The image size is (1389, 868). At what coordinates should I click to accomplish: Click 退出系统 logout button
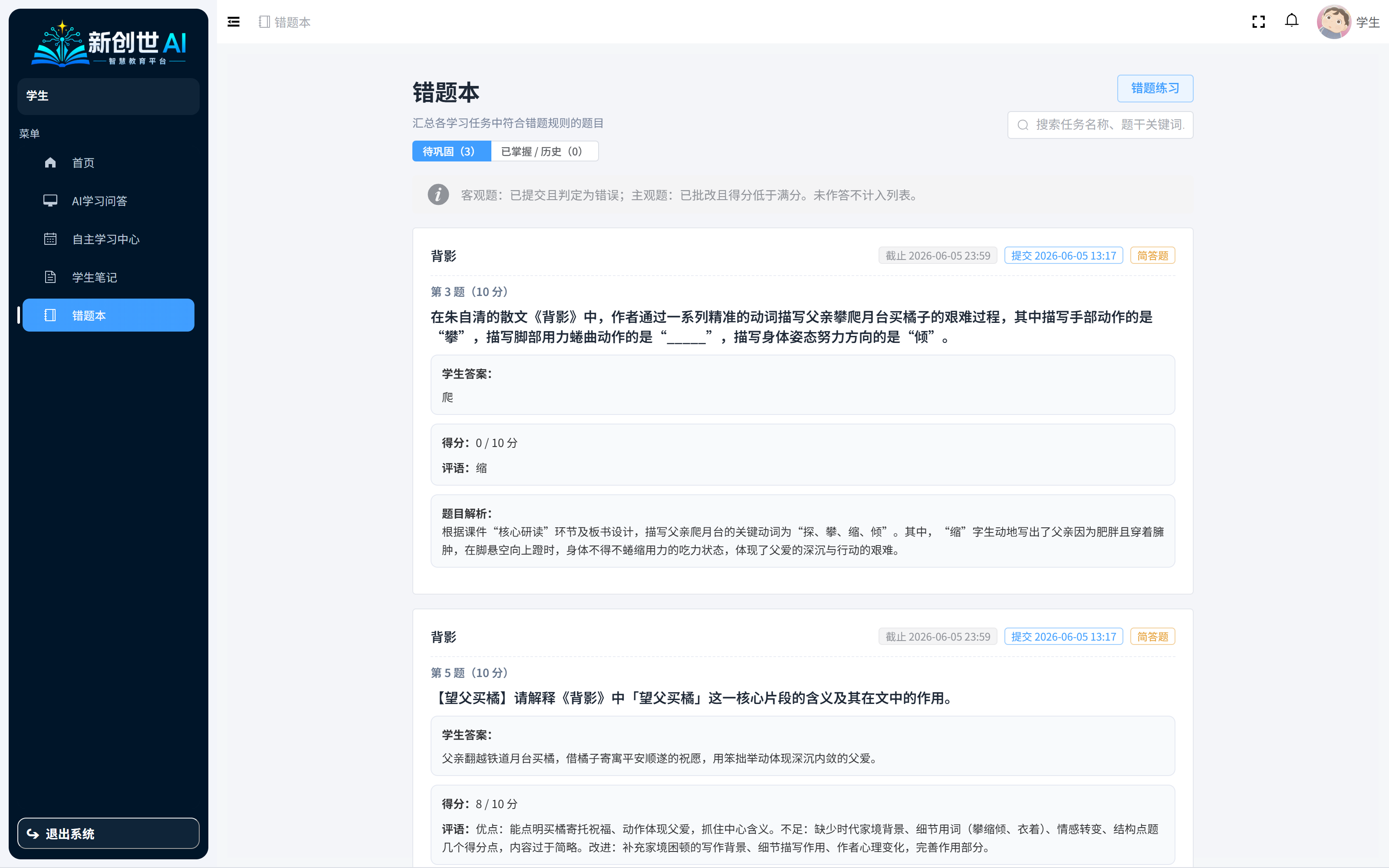tap(109, 833)
